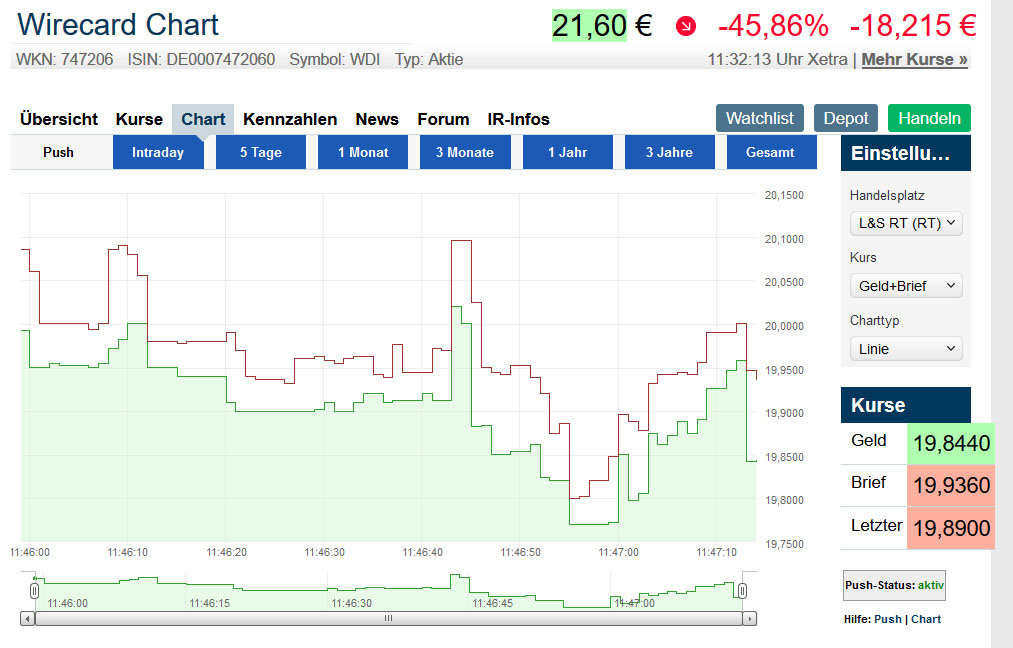Click the chart scrollbar right arrow
1013x648 pixels.
click(749, 619)
